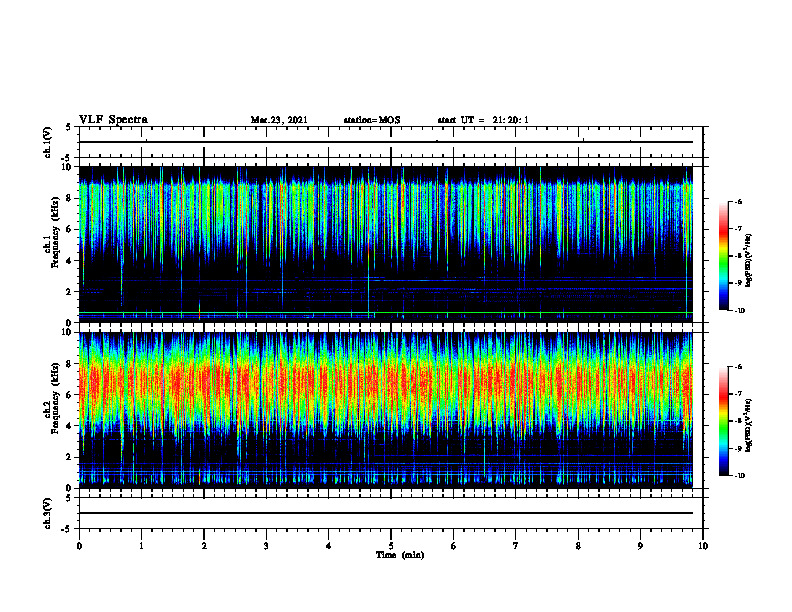Click the '-10' label on ch.2 colorbar
This screenshot has width=792, height=612.
tap(739, 476)
